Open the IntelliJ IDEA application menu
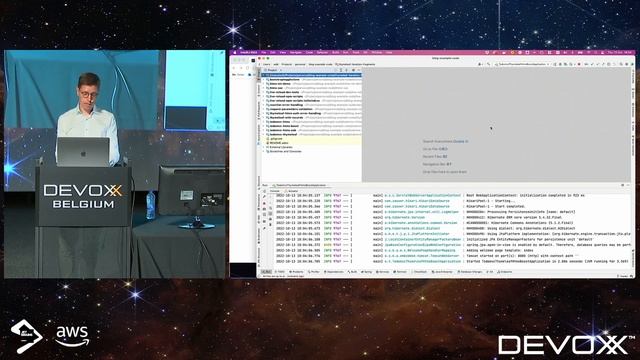640x360 pixels. 248,52
